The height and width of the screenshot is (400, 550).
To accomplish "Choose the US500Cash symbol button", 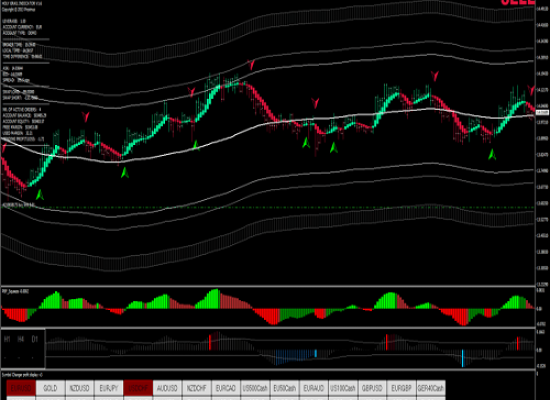I will [255, 388].
